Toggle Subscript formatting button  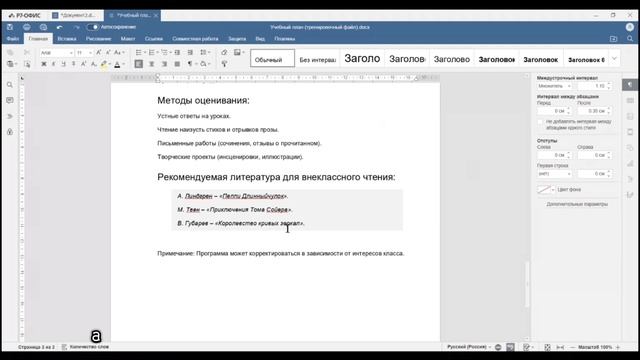(x=93, y=64)
